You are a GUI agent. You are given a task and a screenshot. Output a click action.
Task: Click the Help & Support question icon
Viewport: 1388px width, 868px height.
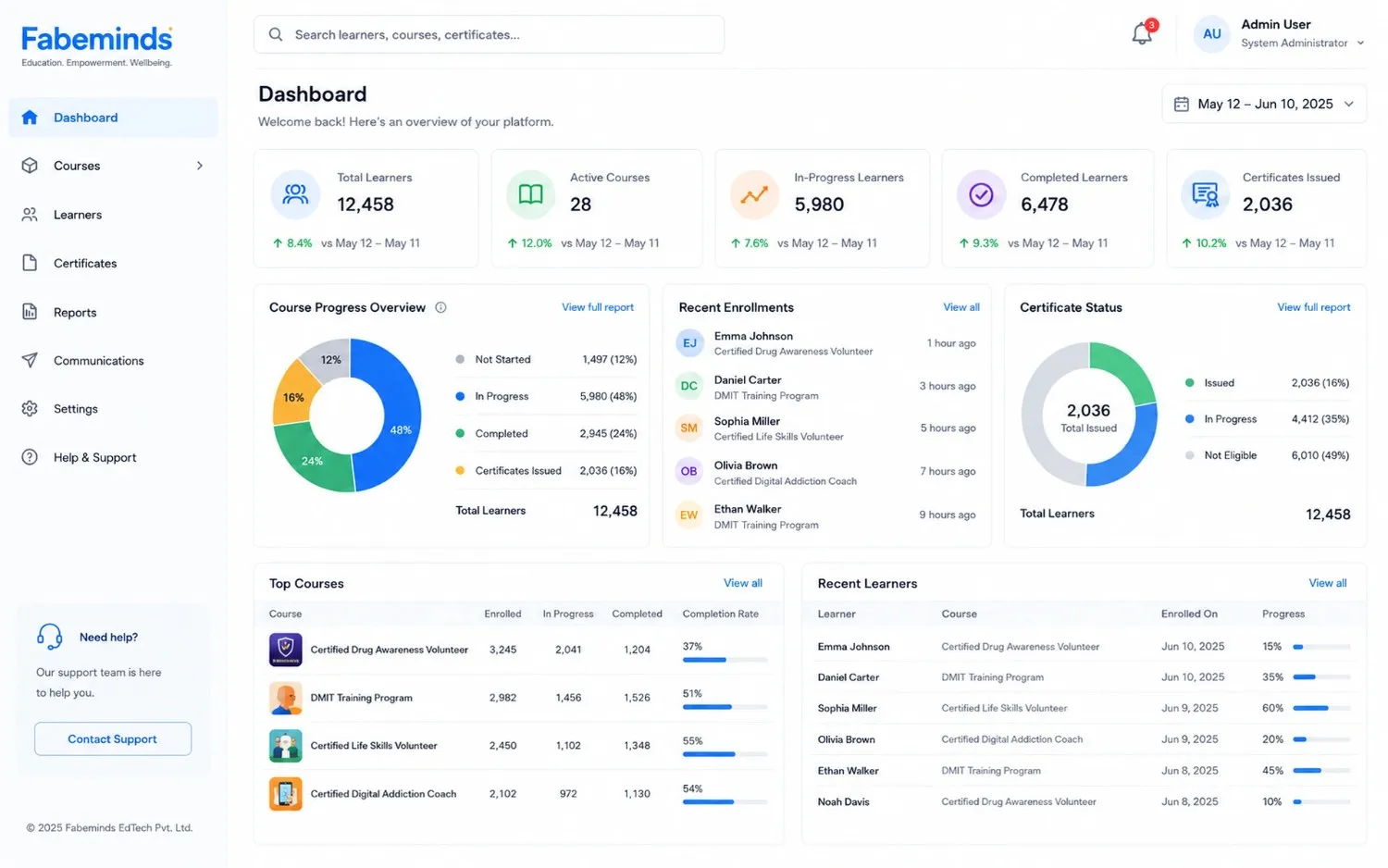click(30, 457)
